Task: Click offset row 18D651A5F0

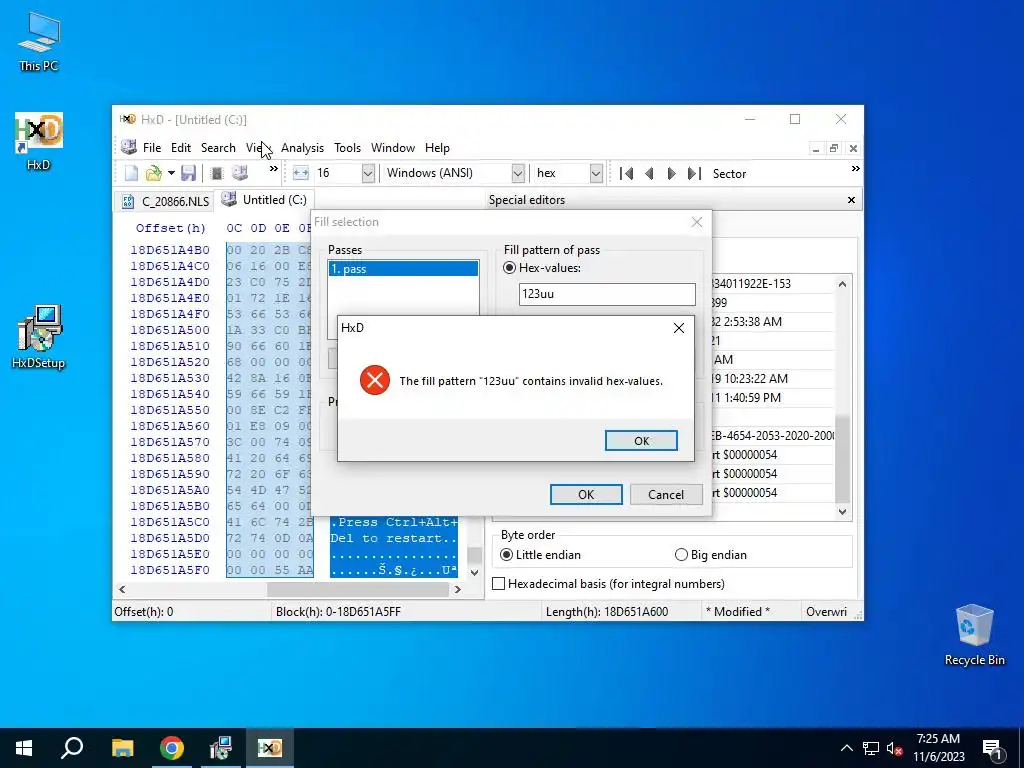Action: pyautogui.click(x=170, y=570)
